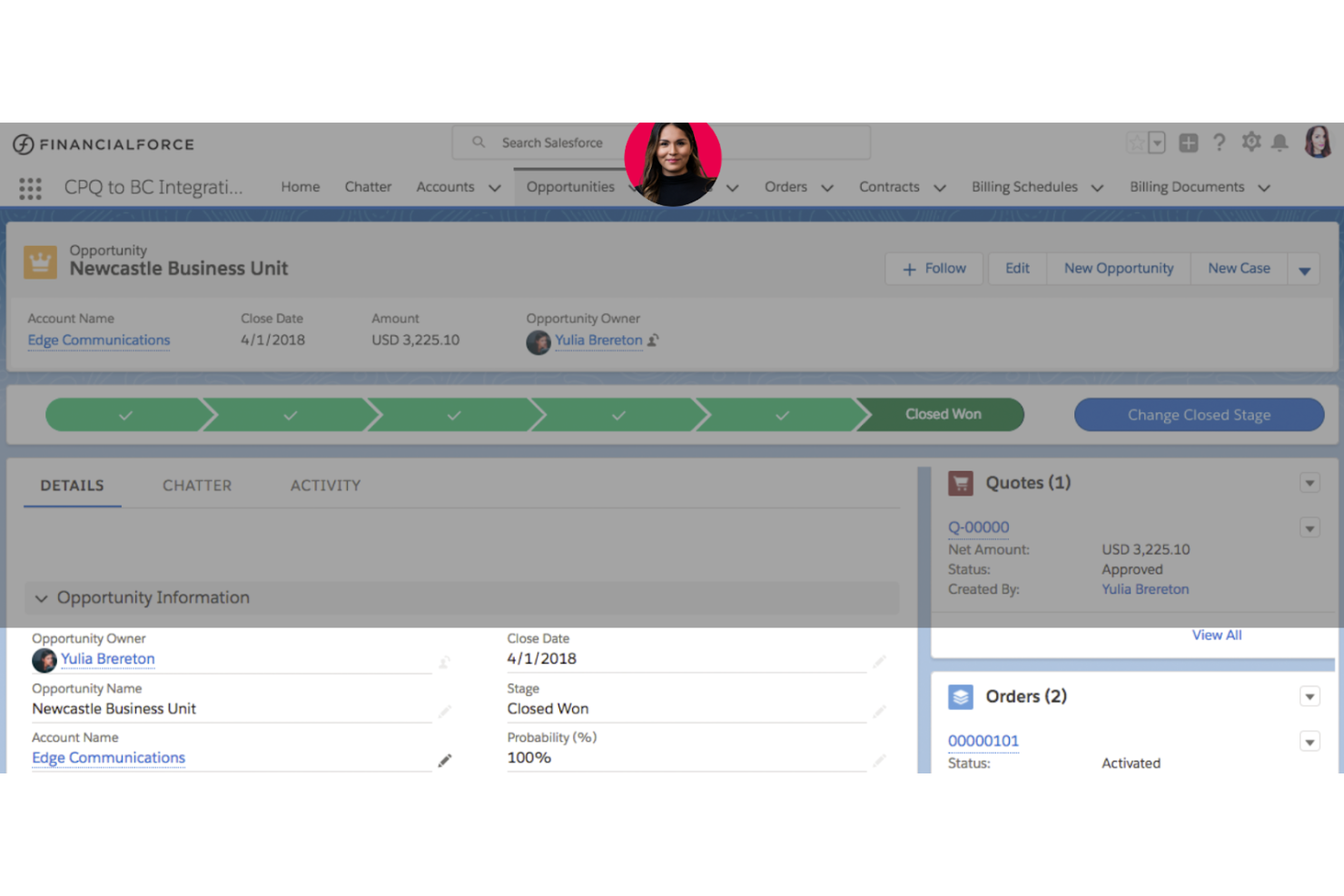1344x896 pixels.
Task: Click the New Opportunity button
Action: [1119, 269]
